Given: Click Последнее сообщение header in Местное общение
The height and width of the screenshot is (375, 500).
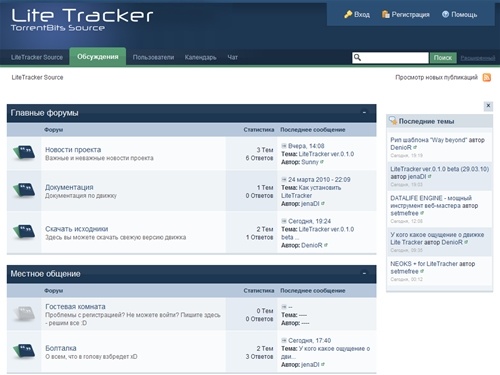Looking at the screenshot, I should [313, 291].
